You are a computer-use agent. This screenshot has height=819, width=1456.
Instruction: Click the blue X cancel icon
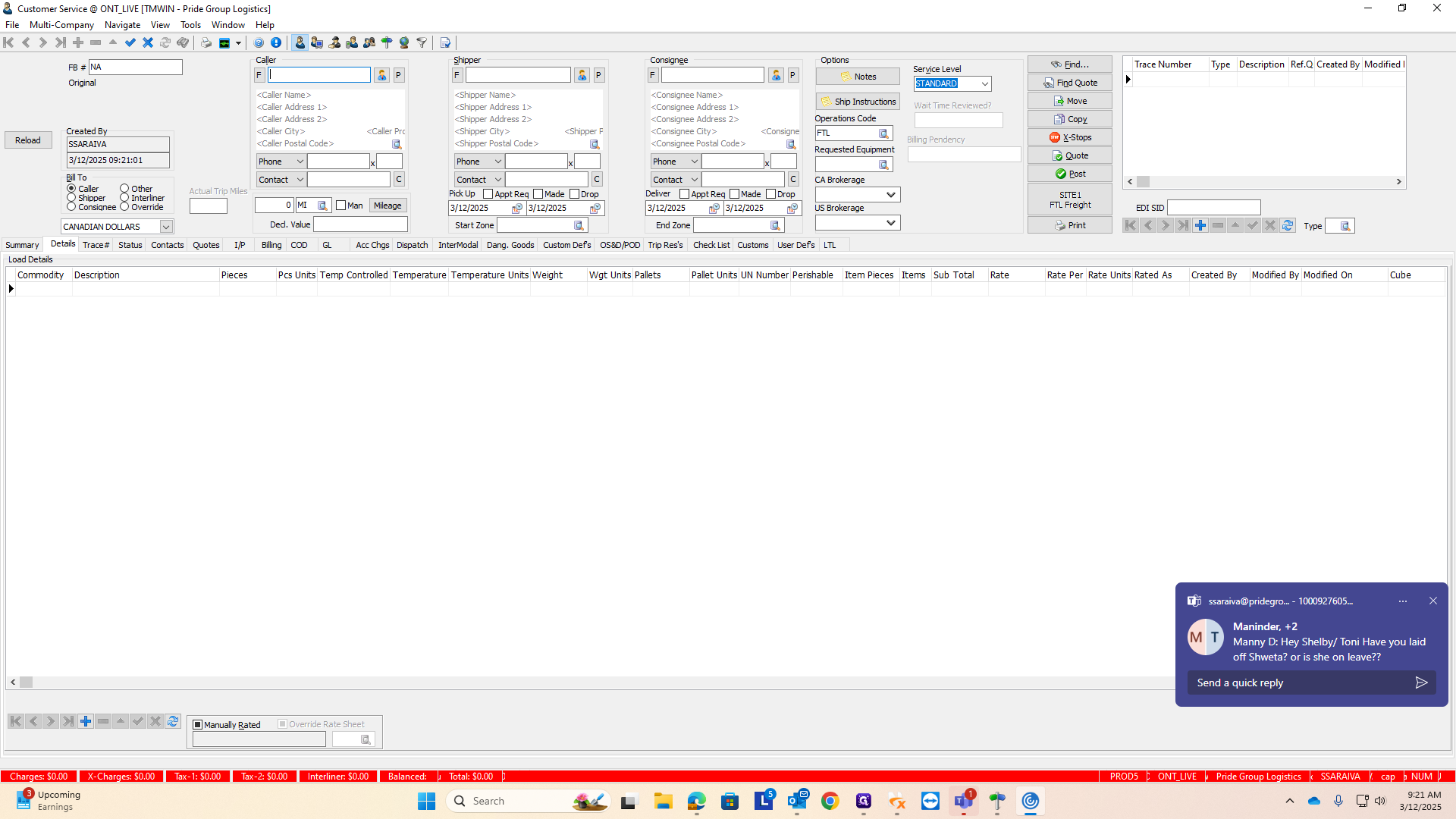148,43
